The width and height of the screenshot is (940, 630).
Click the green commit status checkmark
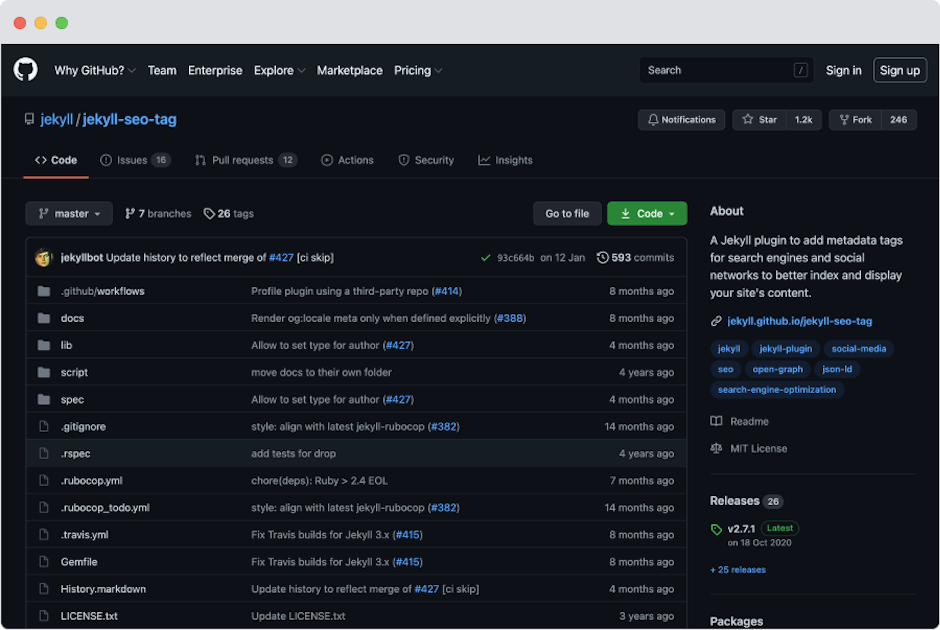point(486,258)
